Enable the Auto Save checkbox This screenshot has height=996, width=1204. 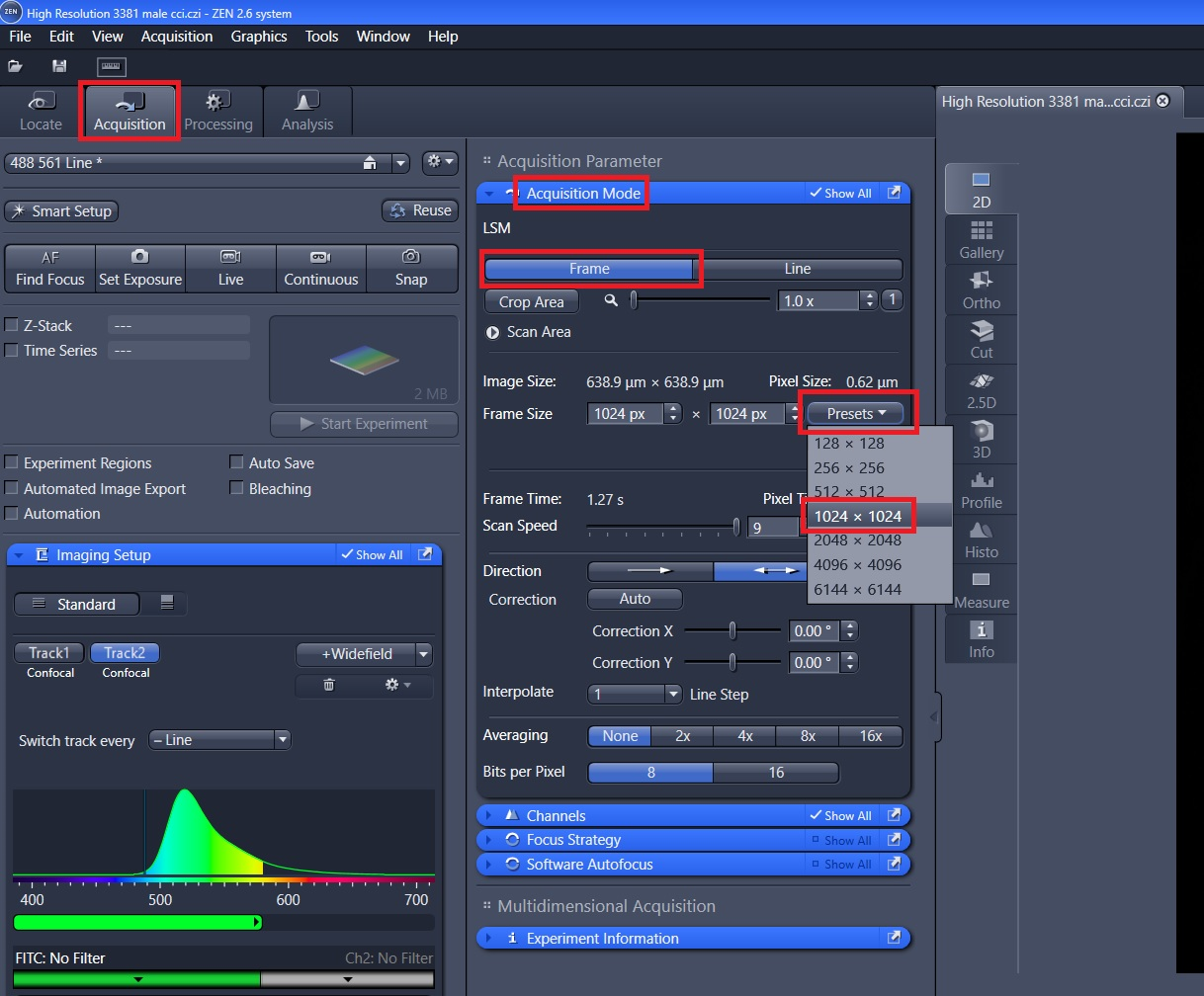[236, 462]
